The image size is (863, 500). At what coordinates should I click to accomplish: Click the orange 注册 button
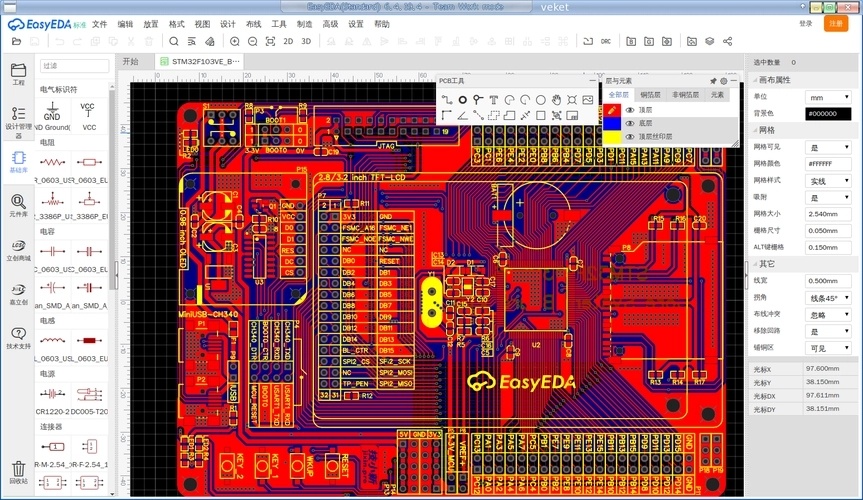click(836, 24)
